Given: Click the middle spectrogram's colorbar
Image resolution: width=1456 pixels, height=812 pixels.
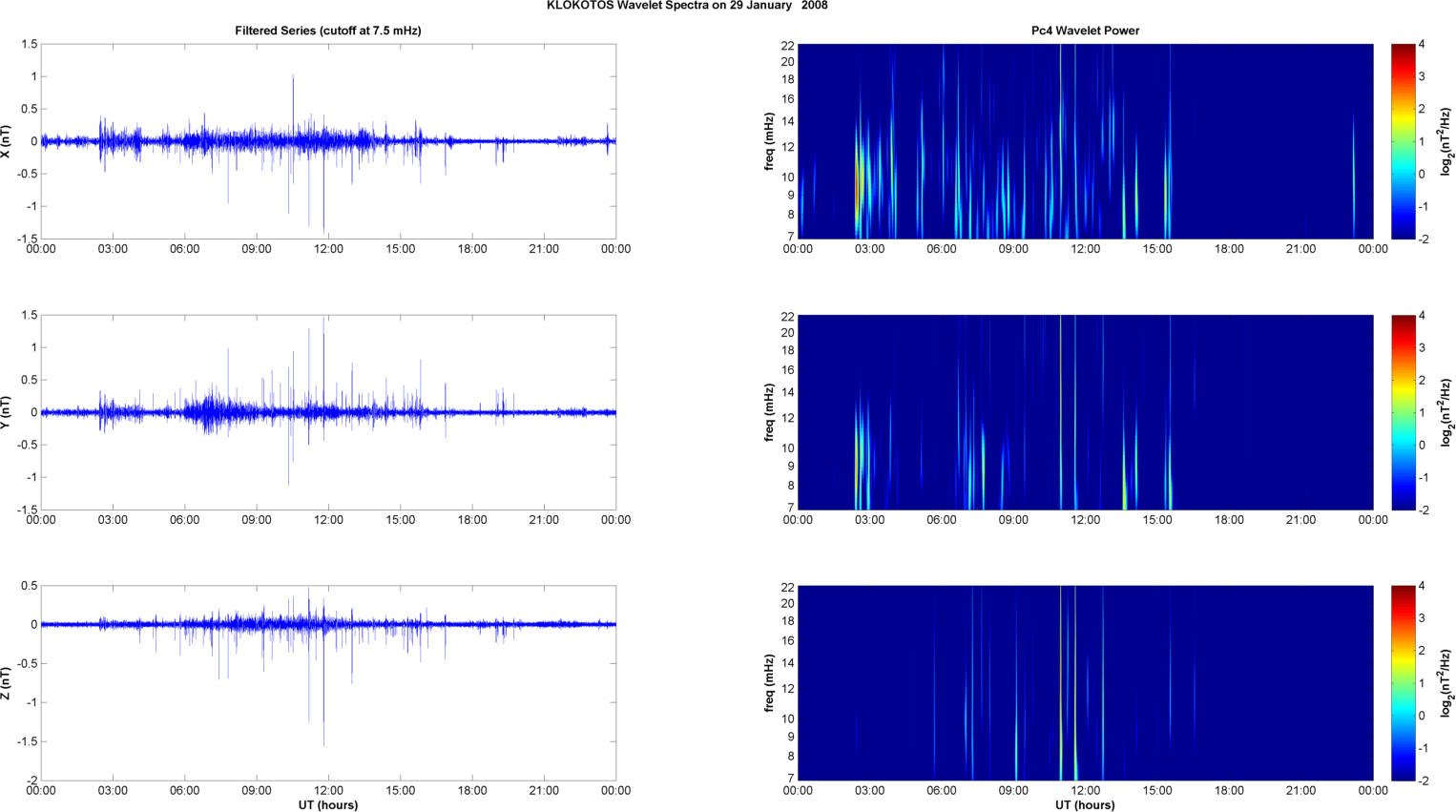Looking at the screenshot, I should [1403, 412].
